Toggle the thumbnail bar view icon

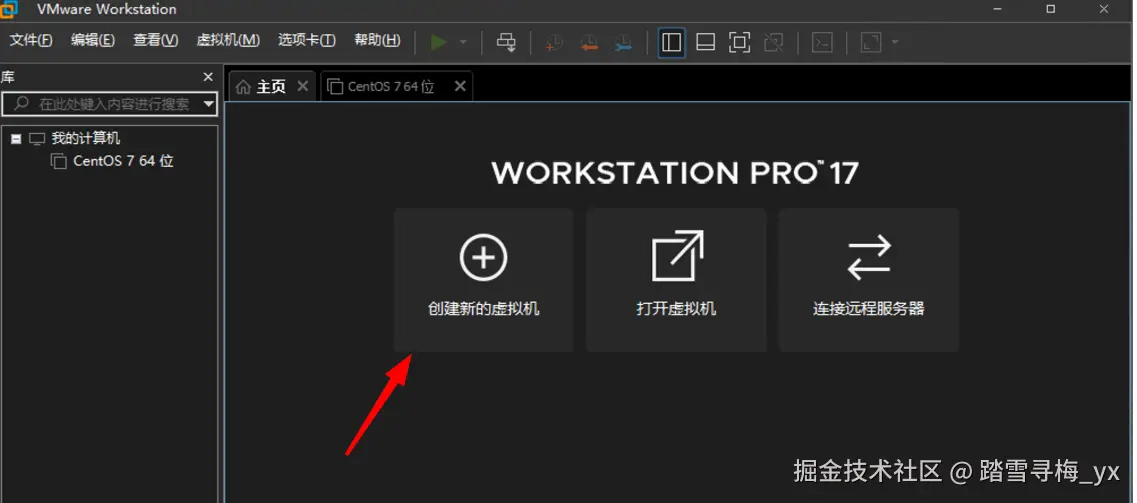point(706,42)
